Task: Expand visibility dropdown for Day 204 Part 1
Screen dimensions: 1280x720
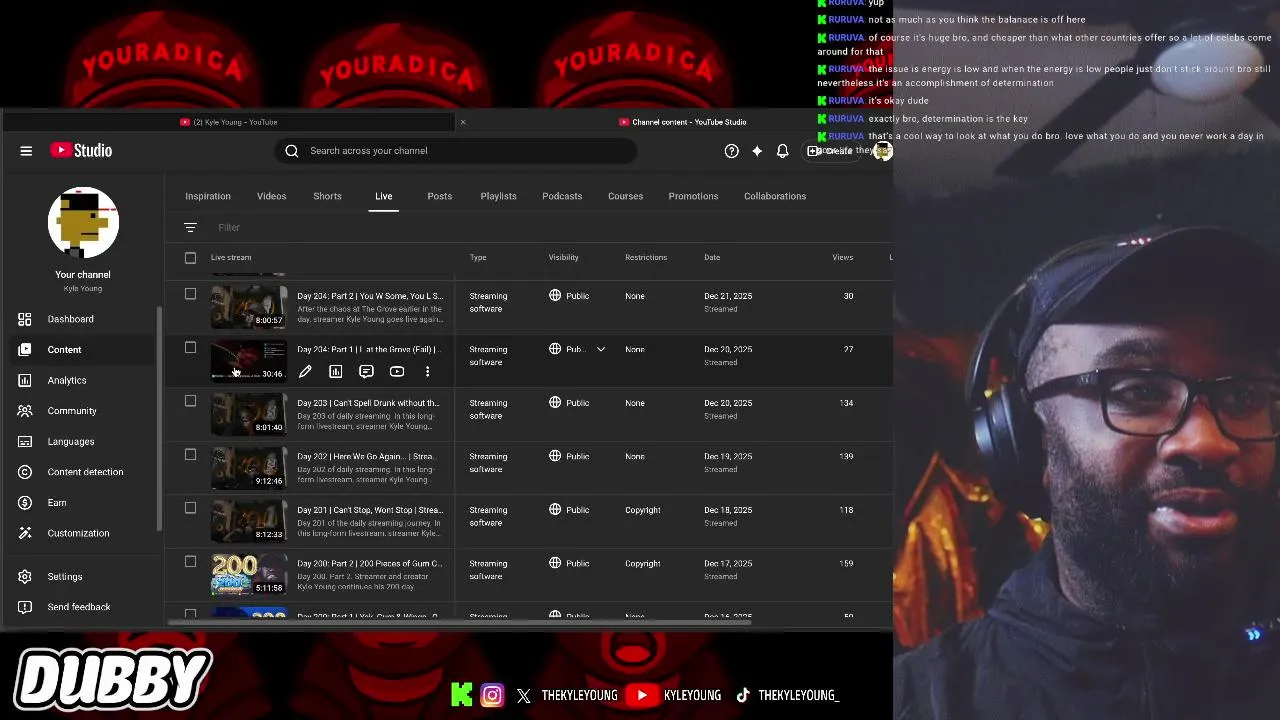Action: pos(601,350)
